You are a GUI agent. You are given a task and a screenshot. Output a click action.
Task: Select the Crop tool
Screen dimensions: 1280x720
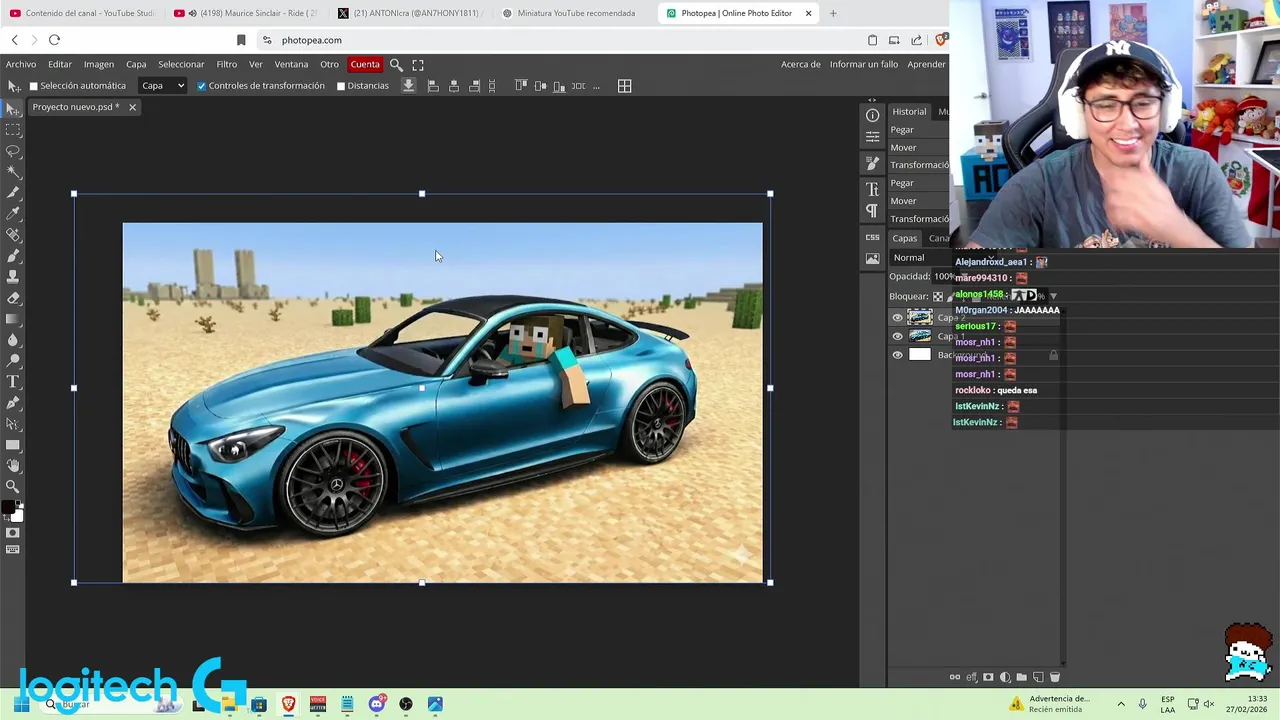(x=13, y=192)
